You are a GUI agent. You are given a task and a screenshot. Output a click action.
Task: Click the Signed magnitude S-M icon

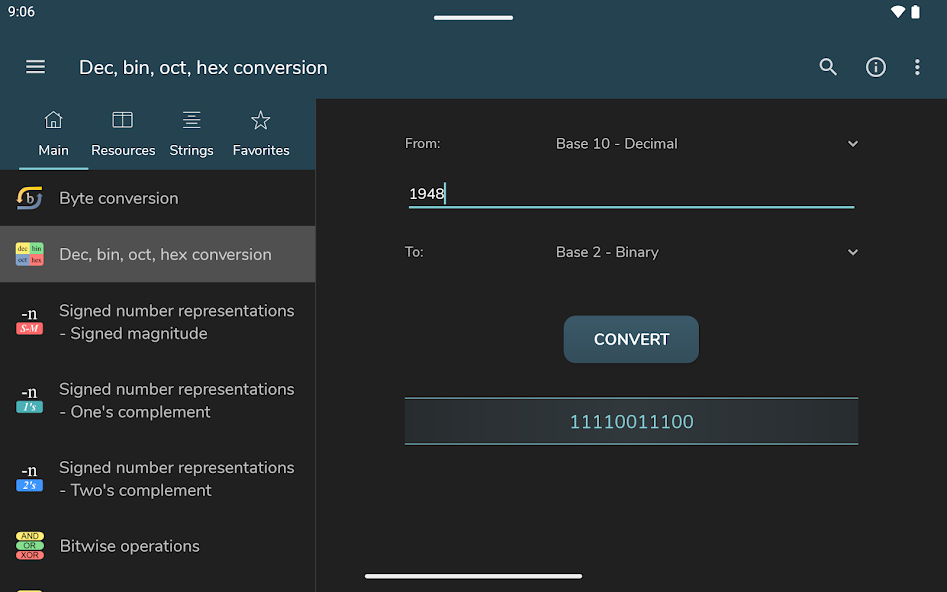pos(30,321)
